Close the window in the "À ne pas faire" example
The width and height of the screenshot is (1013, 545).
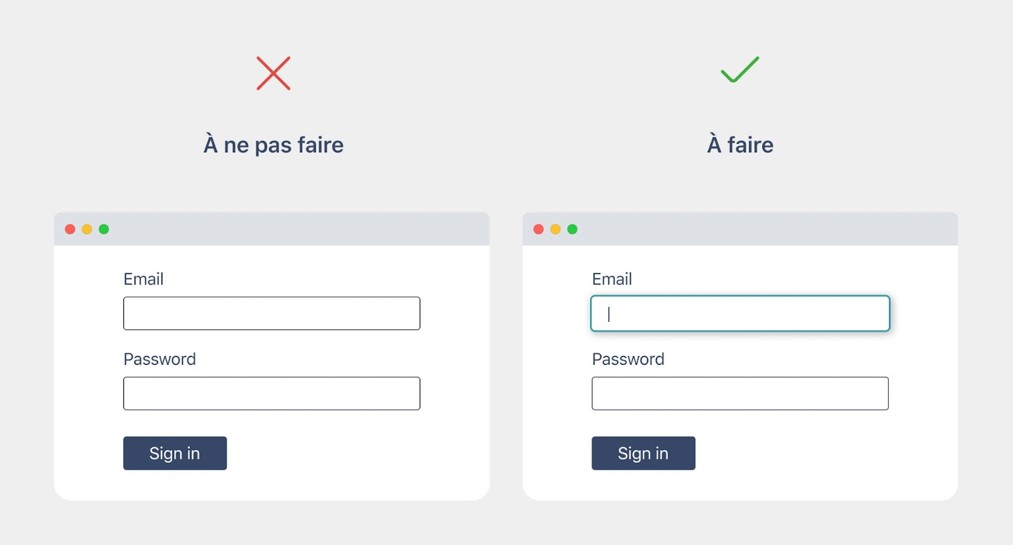[x=70, y=229]
